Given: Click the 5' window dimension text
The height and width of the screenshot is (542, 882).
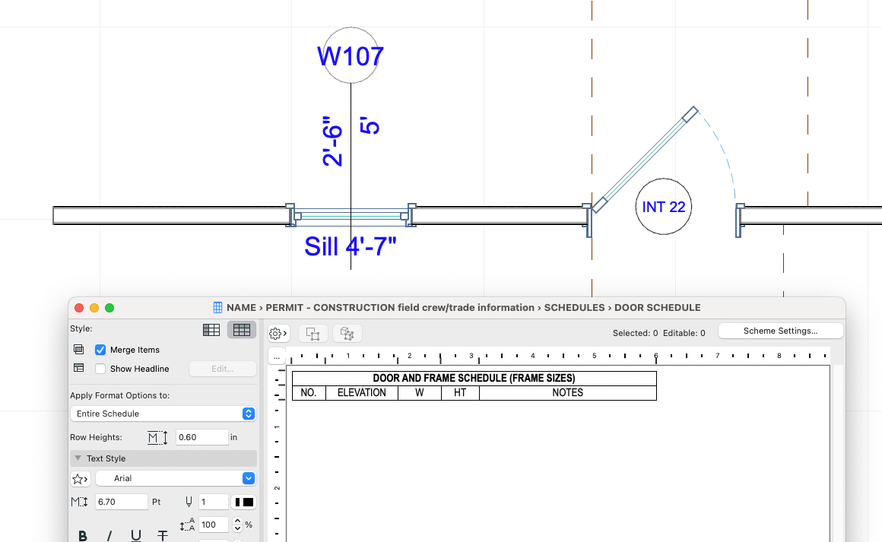Looking at the screenshot, I should [370, 127].
